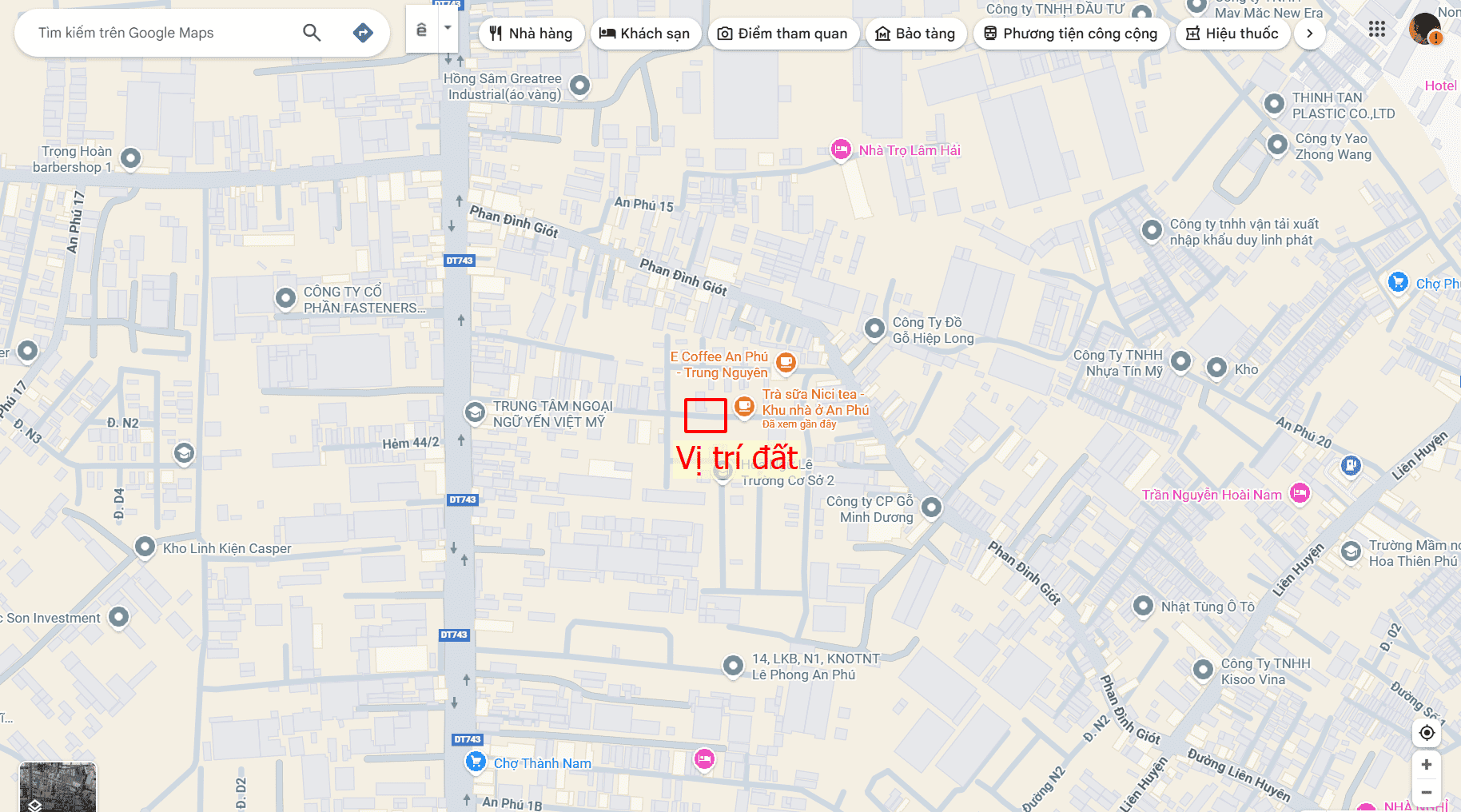The height and width of the screenshot is (812, 1461).
Task: Choose the Hiệu thuốc filter chip
Action: (x=1233, y=34)
